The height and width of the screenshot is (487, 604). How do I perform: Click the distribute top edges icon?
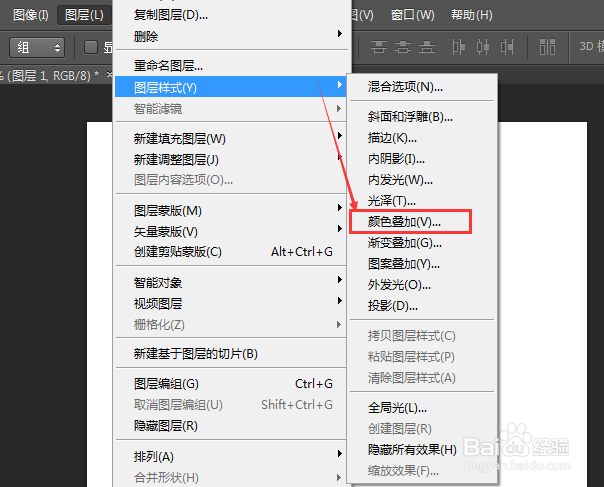point(379,47)
